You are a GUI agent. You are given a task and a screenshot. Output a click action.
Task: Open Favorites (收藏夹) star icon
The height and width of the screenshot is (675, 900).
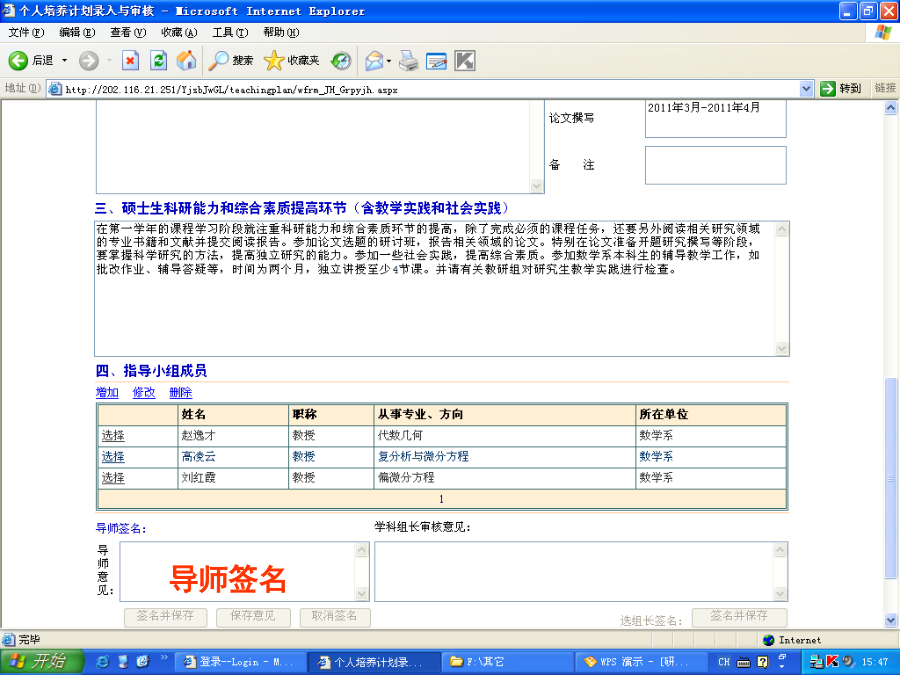(291, 61)
